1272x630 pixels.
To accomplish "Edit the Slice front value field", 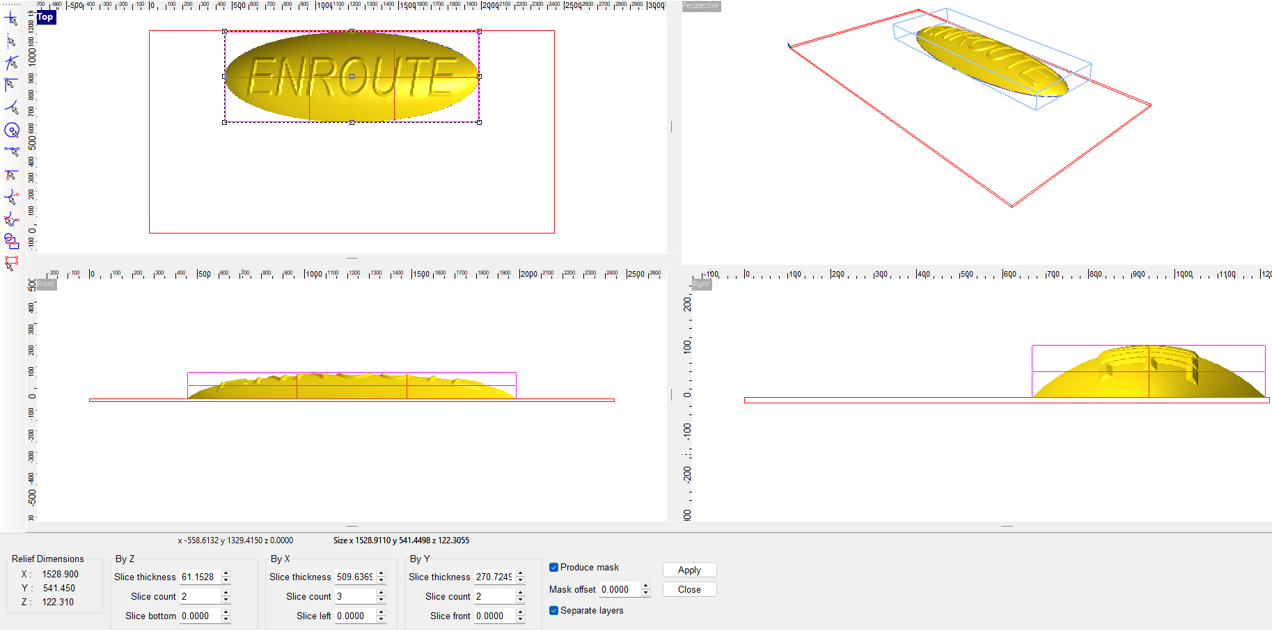I will 494,616.
